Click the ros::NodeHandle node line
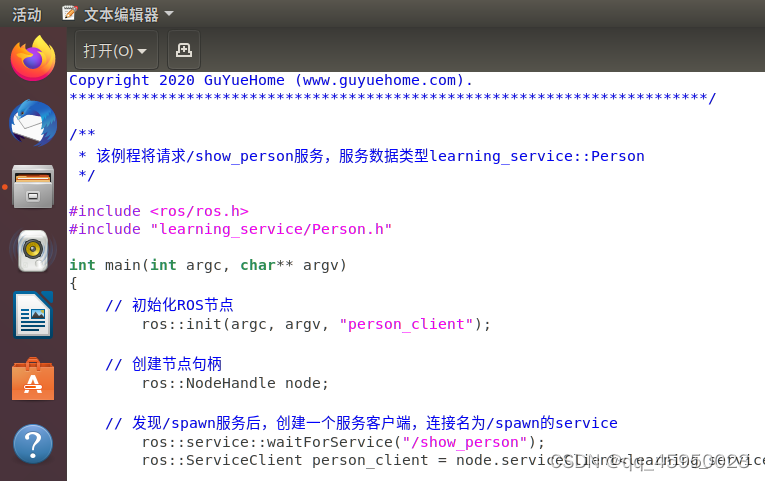The width and height of the screenshot is (765, 481). click(x=235, y=383)
